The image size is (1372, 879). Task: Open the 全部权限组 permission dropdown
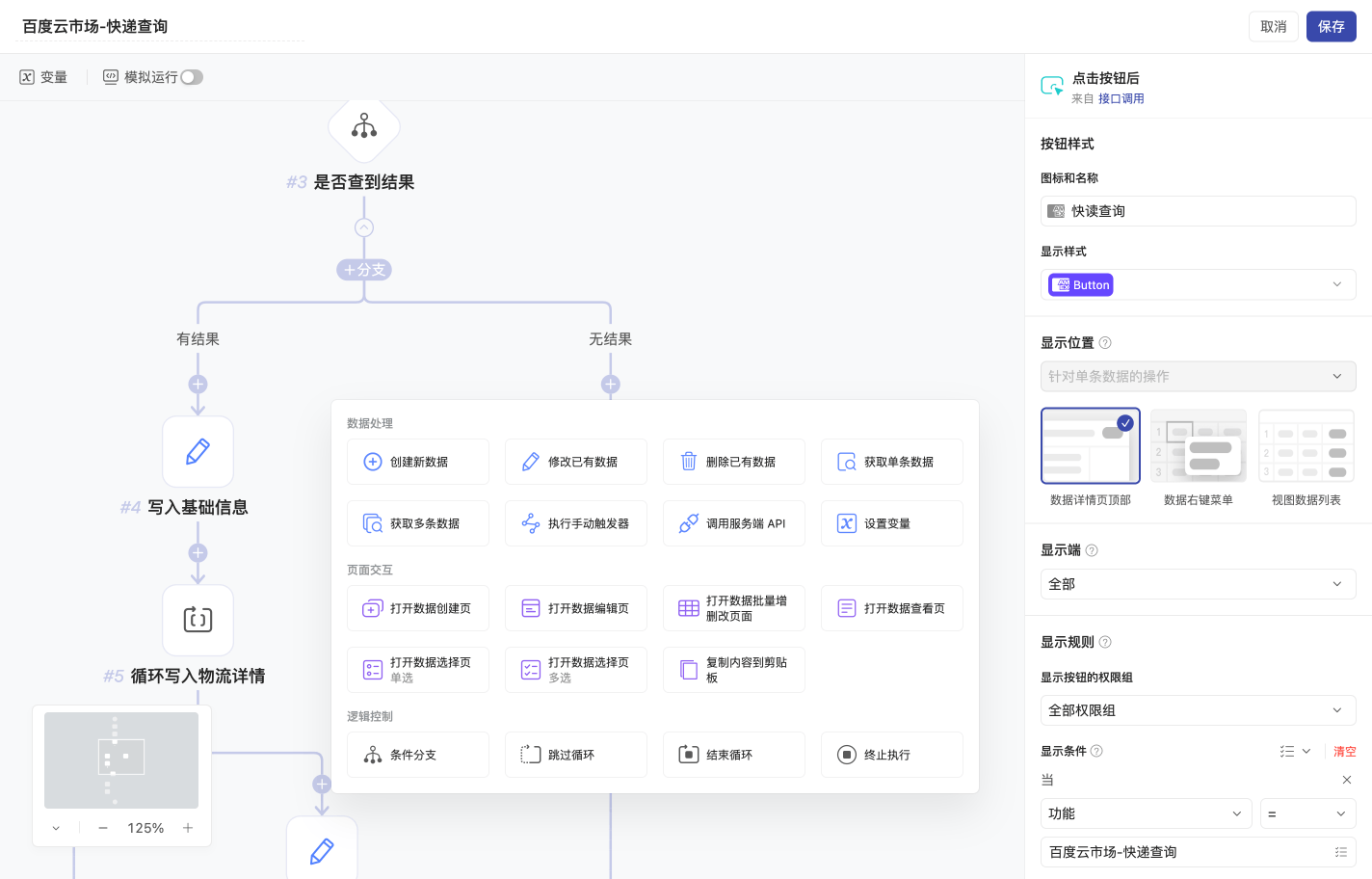point(1198,709)
